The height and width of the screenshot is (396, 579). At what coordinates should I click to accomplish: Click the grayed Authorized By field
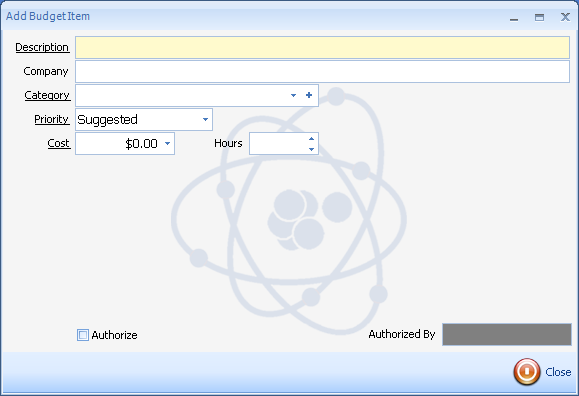click(x=507, y=334)
